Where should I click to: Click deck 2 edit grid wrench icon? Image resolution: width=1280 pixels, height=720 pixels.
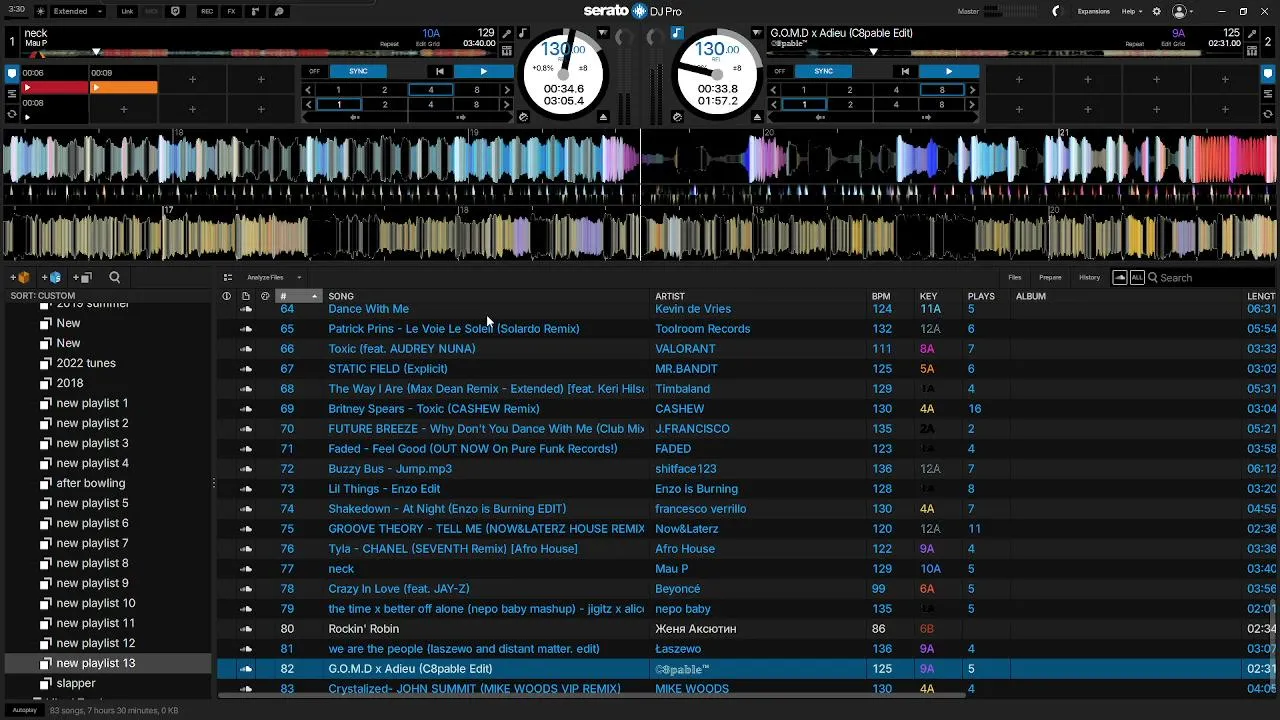point(1252,33)
